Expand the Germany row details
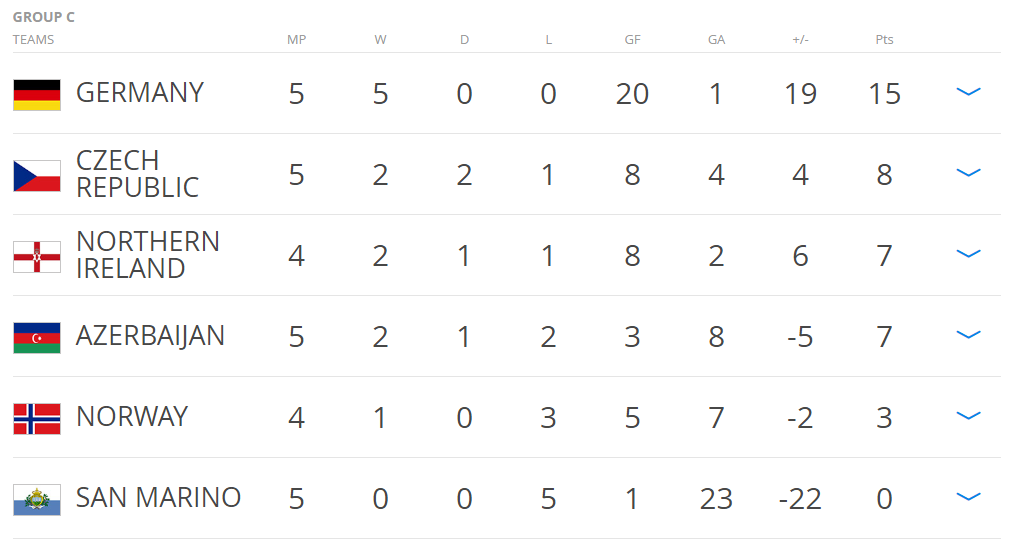1013x547 pixels. tap(968, 92)
